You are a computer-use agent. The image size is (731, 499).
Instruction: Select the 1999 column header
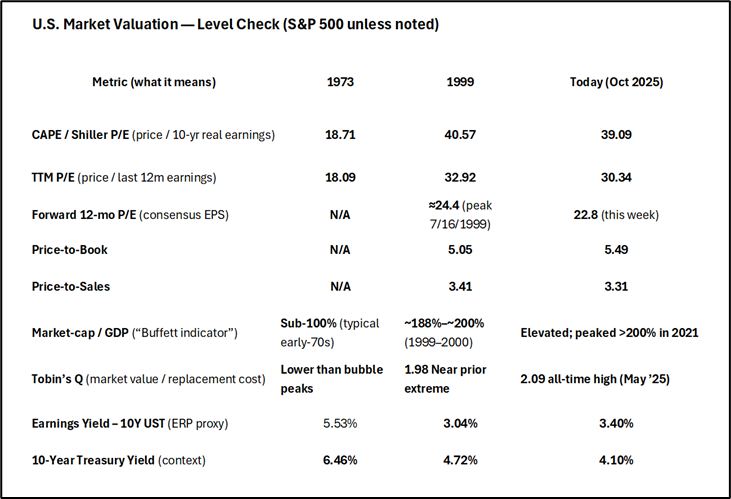pos(450,82)
